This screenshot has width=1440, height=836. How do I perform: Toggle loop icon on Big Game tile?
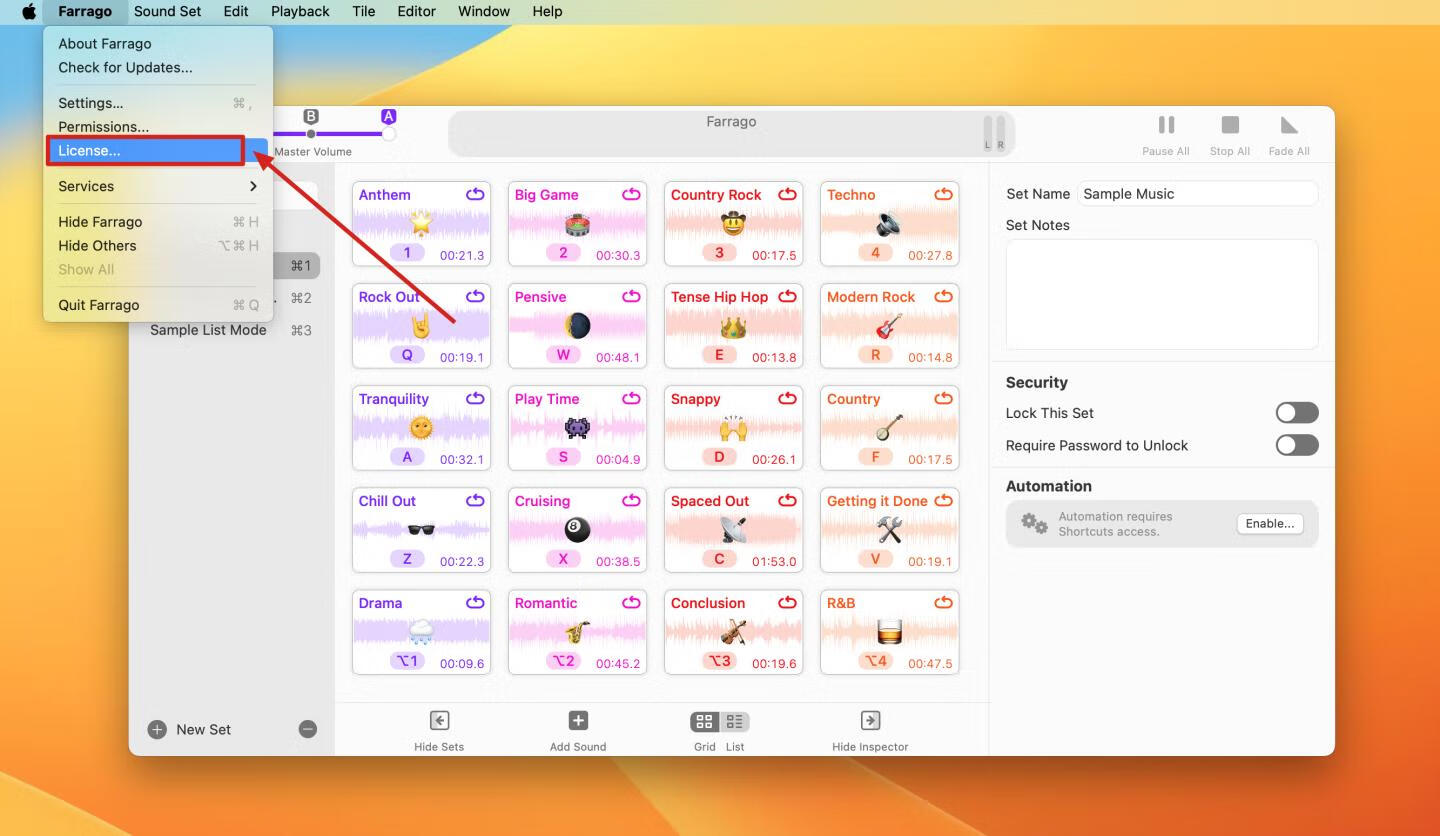(x=631, y=194)
